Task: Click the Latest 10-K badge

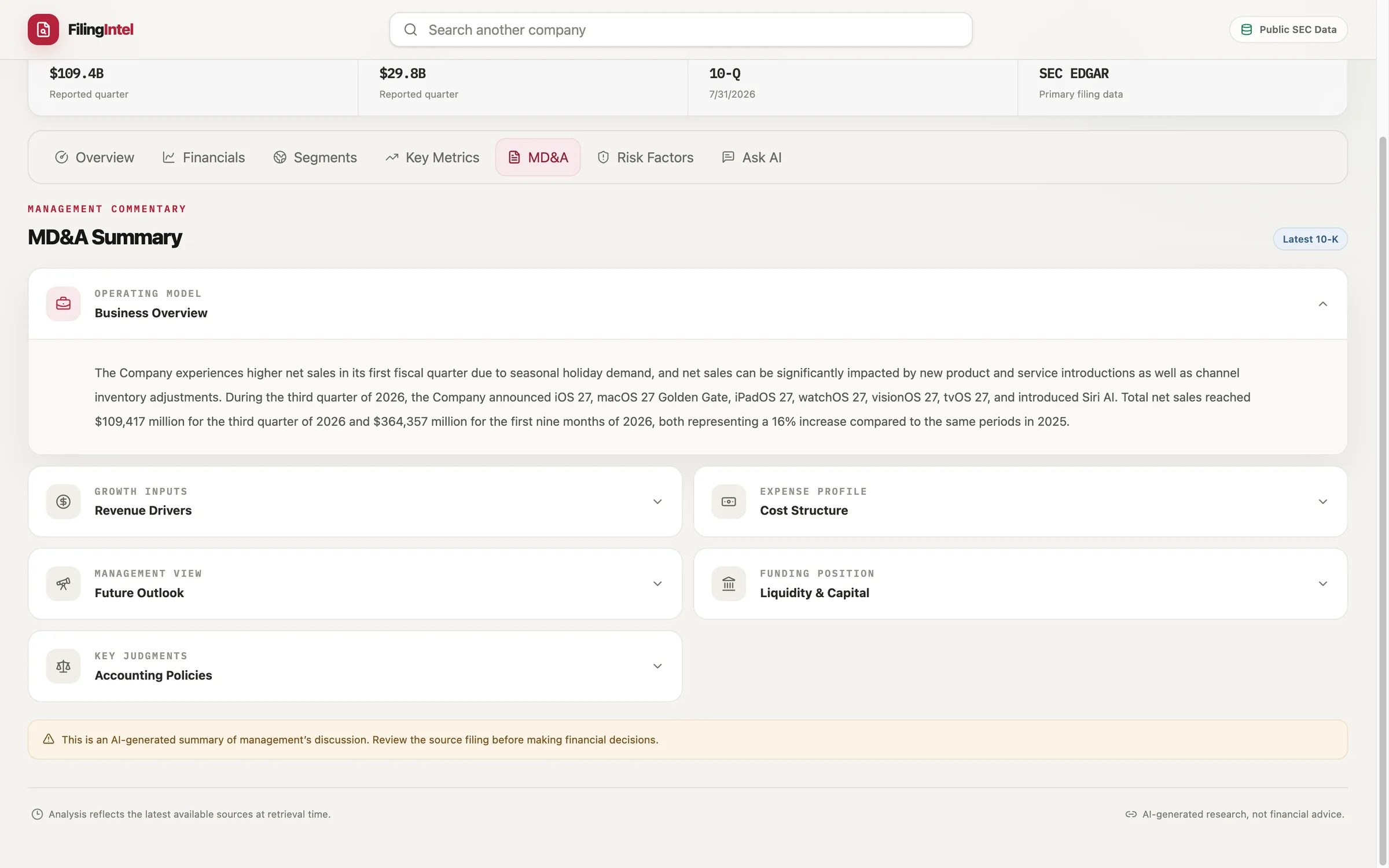Action: tap(1310, 239)
